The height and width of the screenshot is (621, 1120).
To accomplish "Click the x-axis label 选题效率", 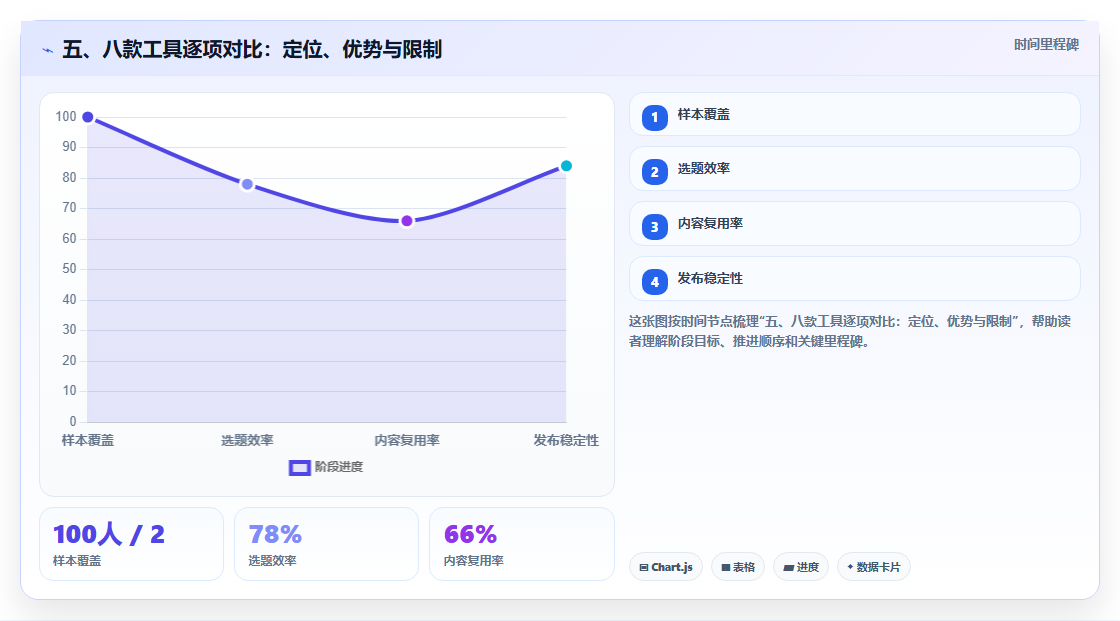I will pyautogui.click(x=247, y=440).
